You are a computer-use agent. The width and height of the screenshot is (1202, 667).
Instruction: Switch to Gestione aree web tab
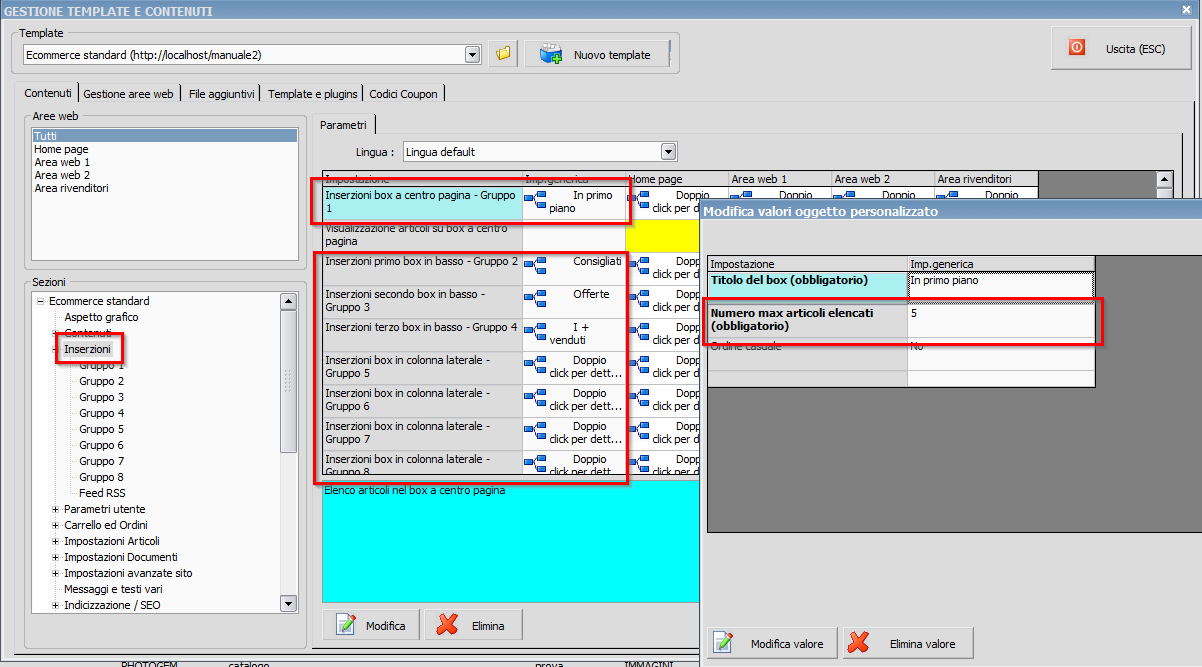pyautogui.click(x=128, y=94)
